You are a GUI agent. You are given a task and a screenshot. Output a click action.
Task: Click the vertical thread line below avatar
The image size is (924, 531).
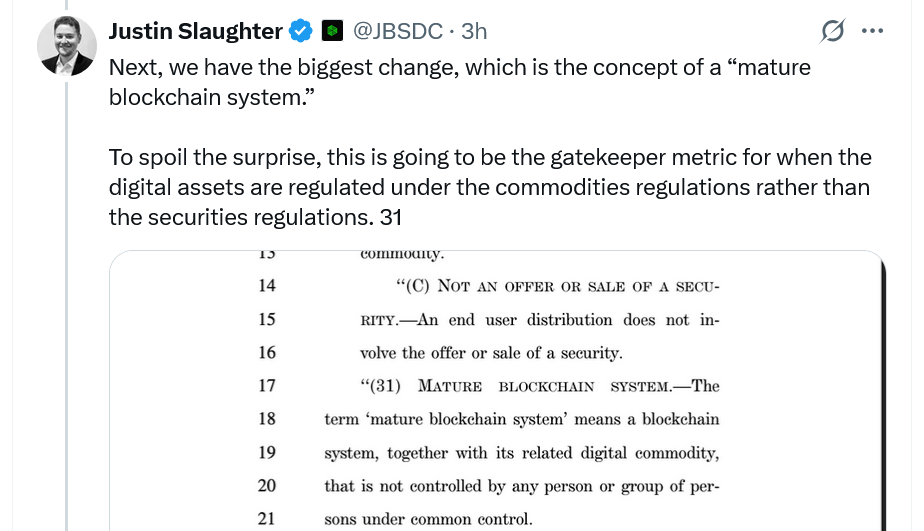pos(67,300)
